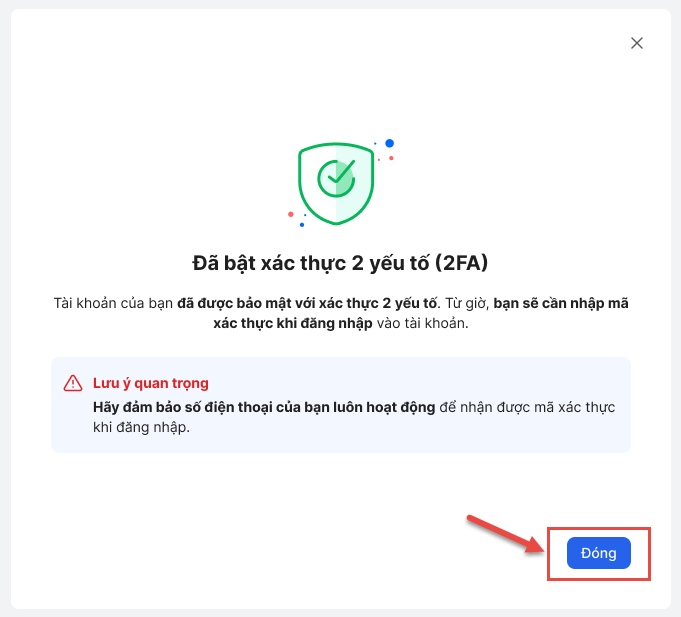681x617 pixels.
Task: Click the large blue dot above the shield
Action: (x=389, y=143)
